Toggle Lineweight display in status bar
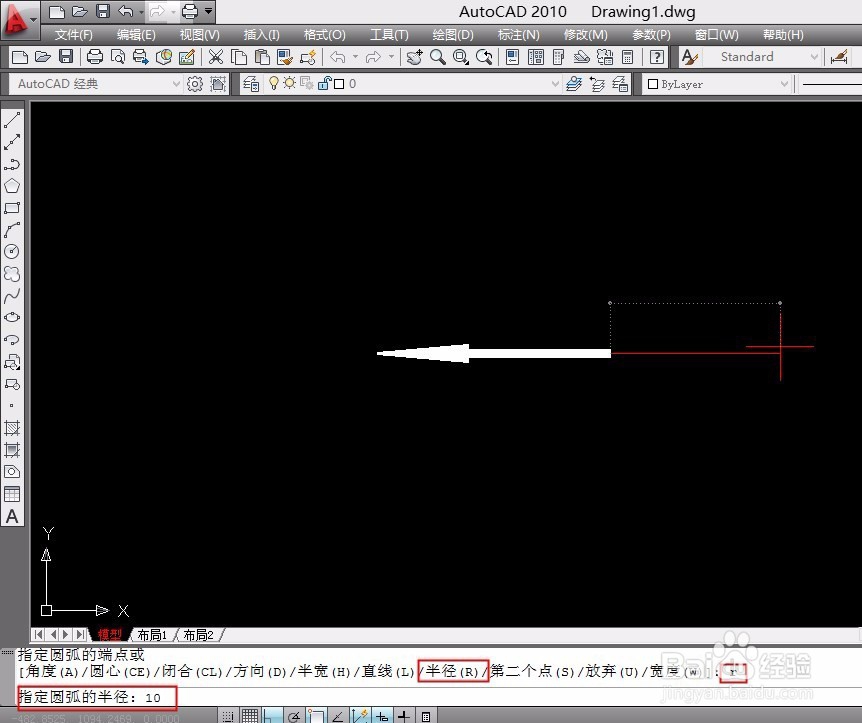This screenshot has width=862, height=723. 404,716
